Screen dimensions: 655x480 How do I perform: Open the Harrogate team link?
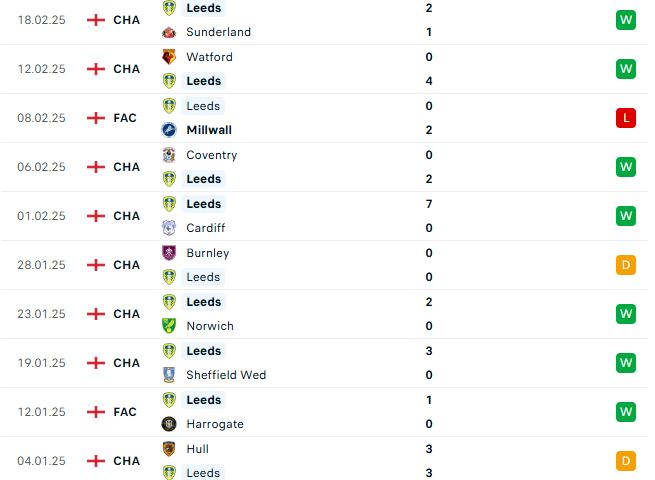click(215, 424)
